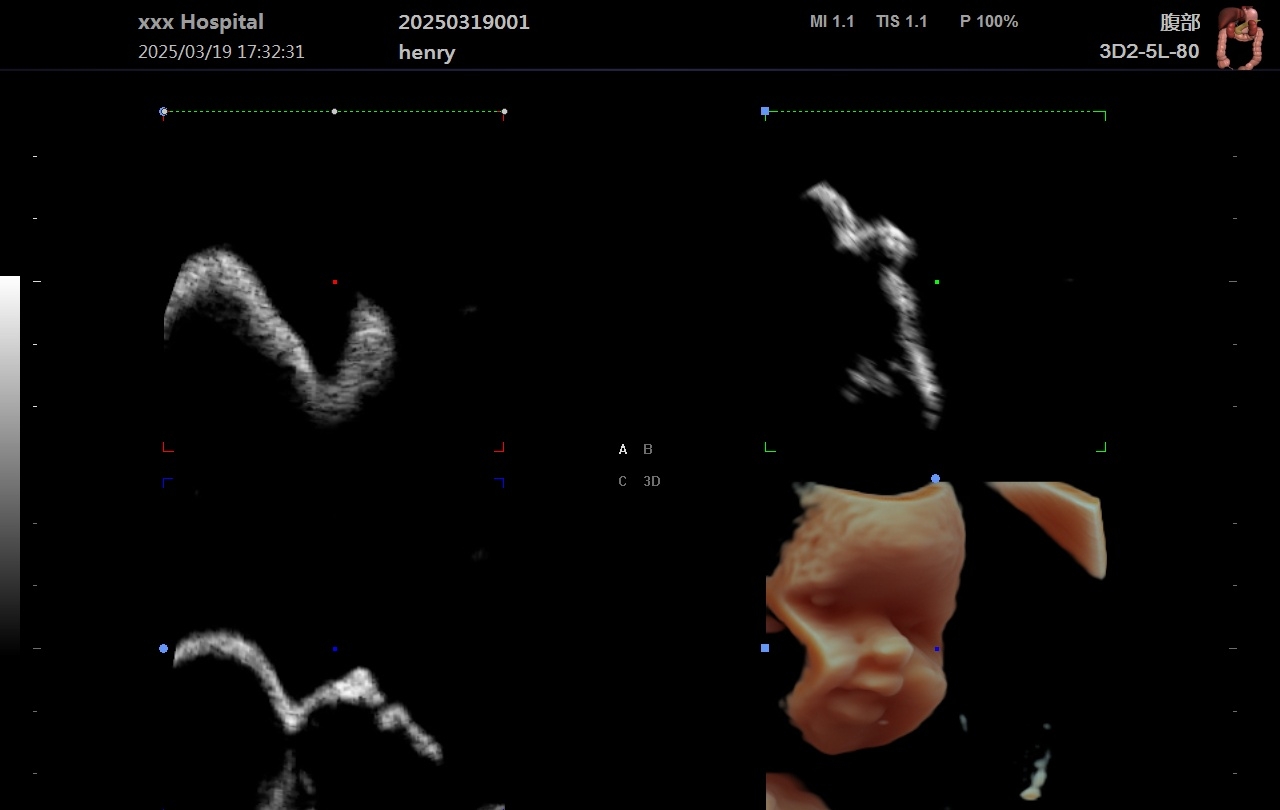Click the xxx Hospital title text

pos(201,22)
